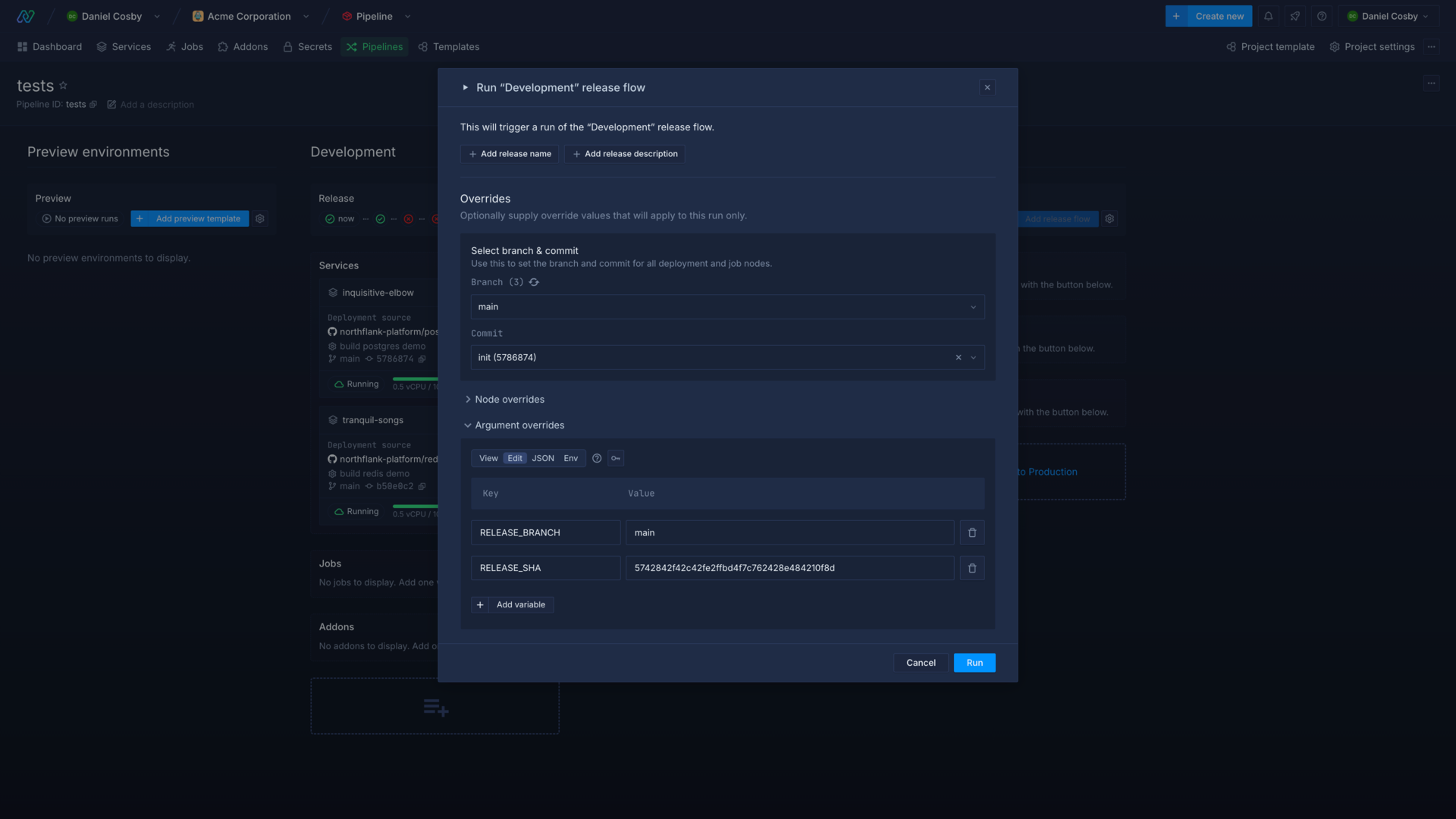The width and height of the screenshot is (1456, 819).
Task: Click the failed release run icon
Action: 409,219
